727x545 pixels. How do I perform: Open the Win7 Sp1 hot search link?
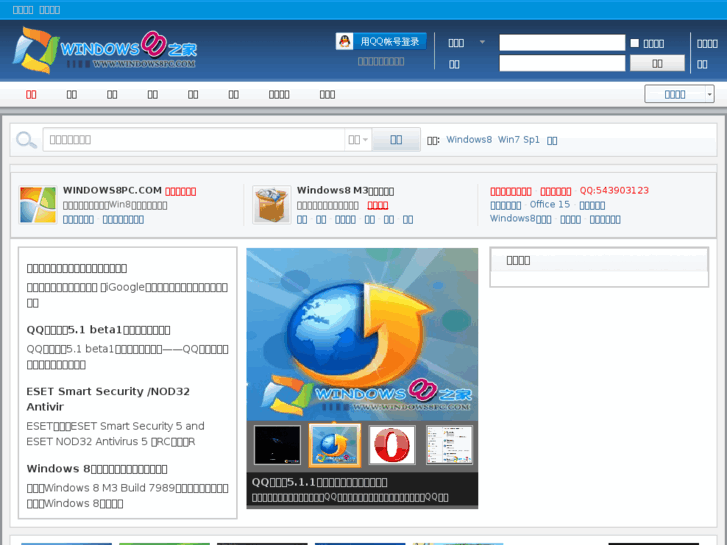[518, 140]
